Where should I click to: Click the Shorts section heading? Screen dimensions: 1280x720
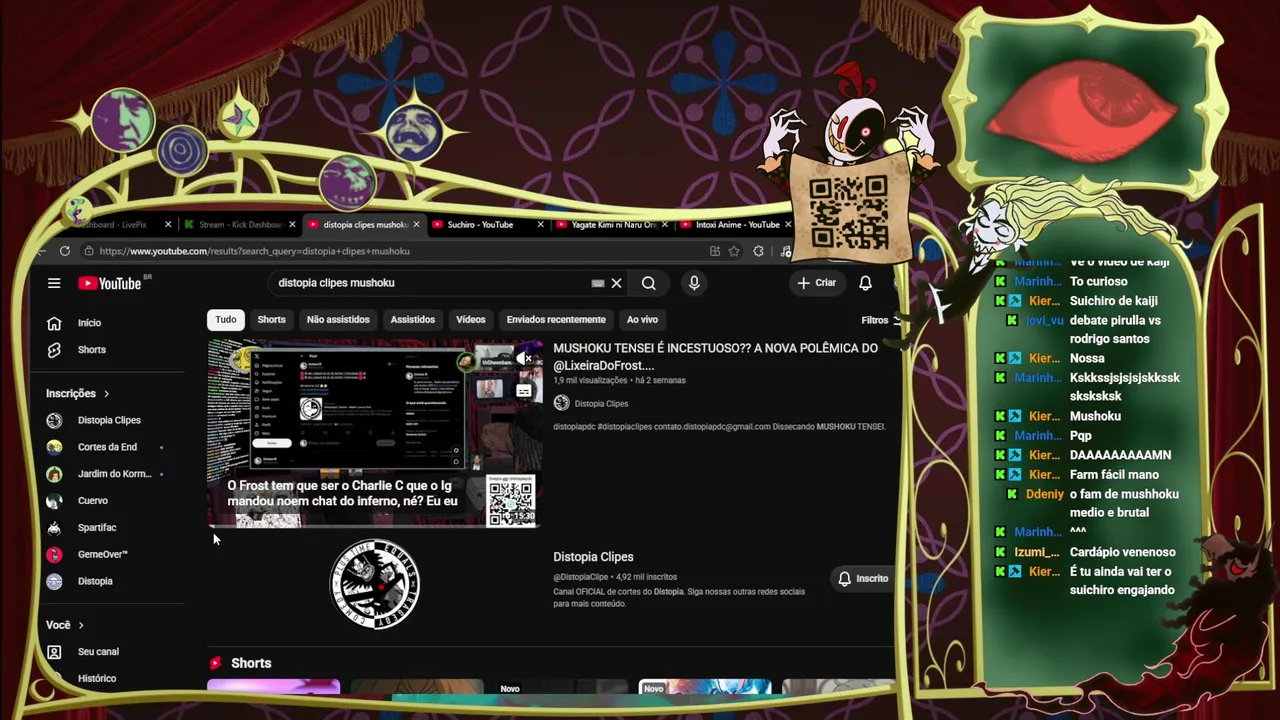click(x=251, y=663)
